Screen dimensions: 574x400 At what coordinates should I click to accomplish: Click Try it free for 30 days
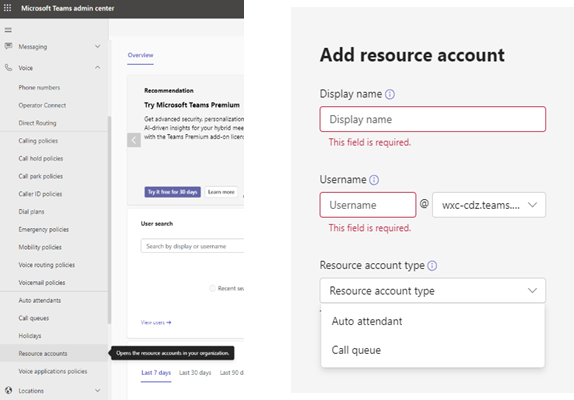coord(172,192)
